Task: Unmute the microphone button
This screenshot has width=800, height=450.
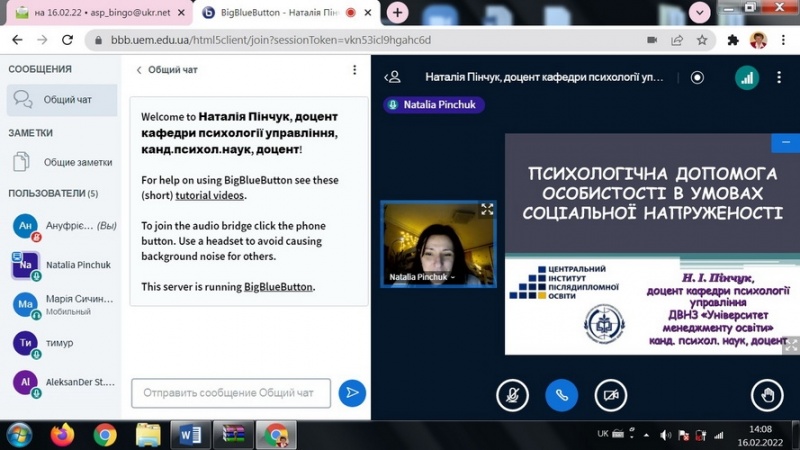Action: 512,395
